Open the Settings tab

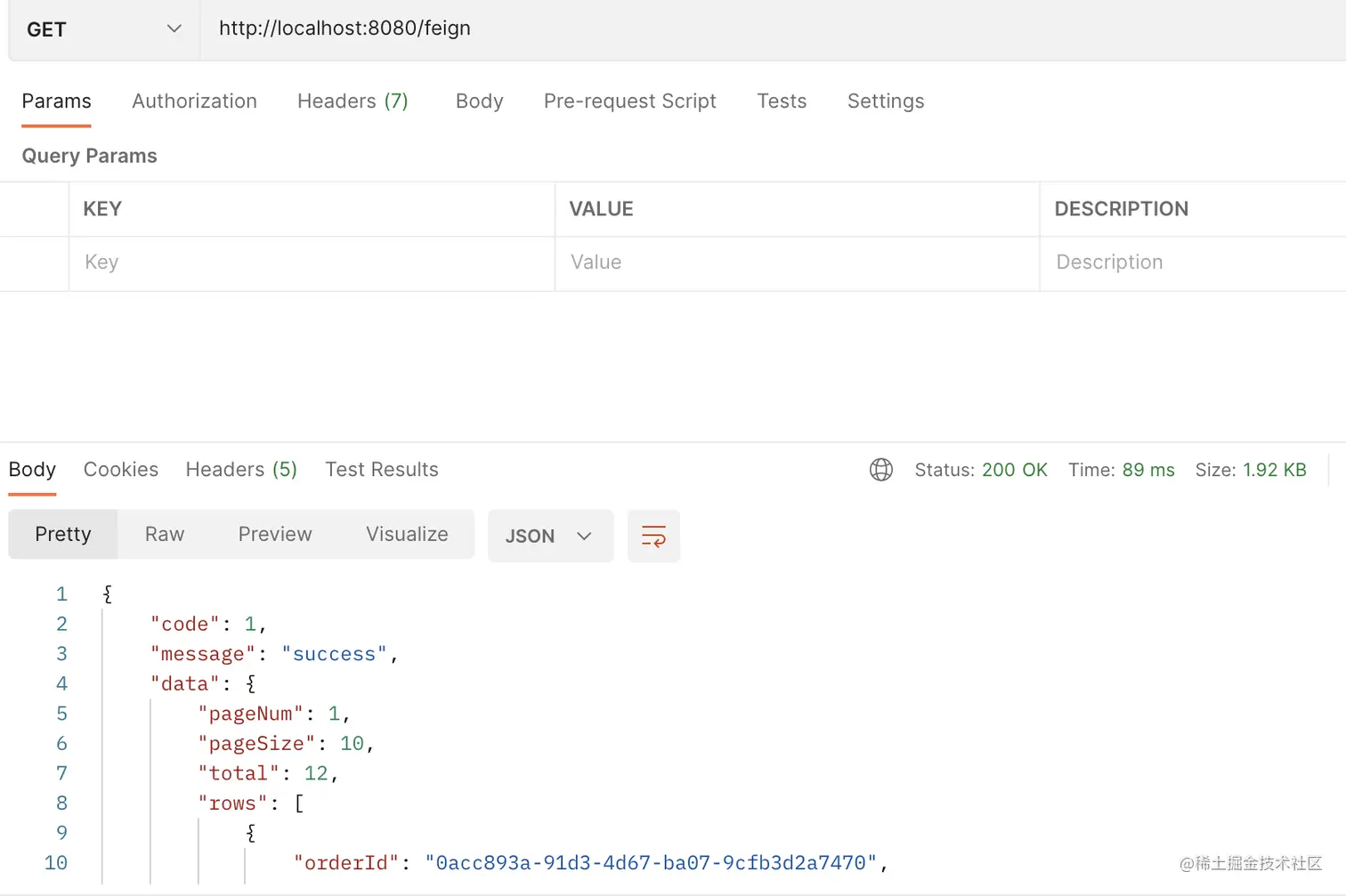886,101
